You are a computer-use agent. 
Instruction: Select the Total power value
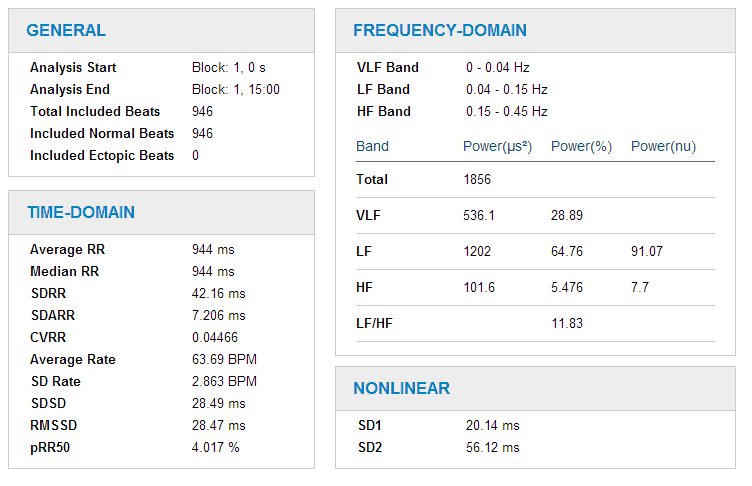tap(477, 180)
